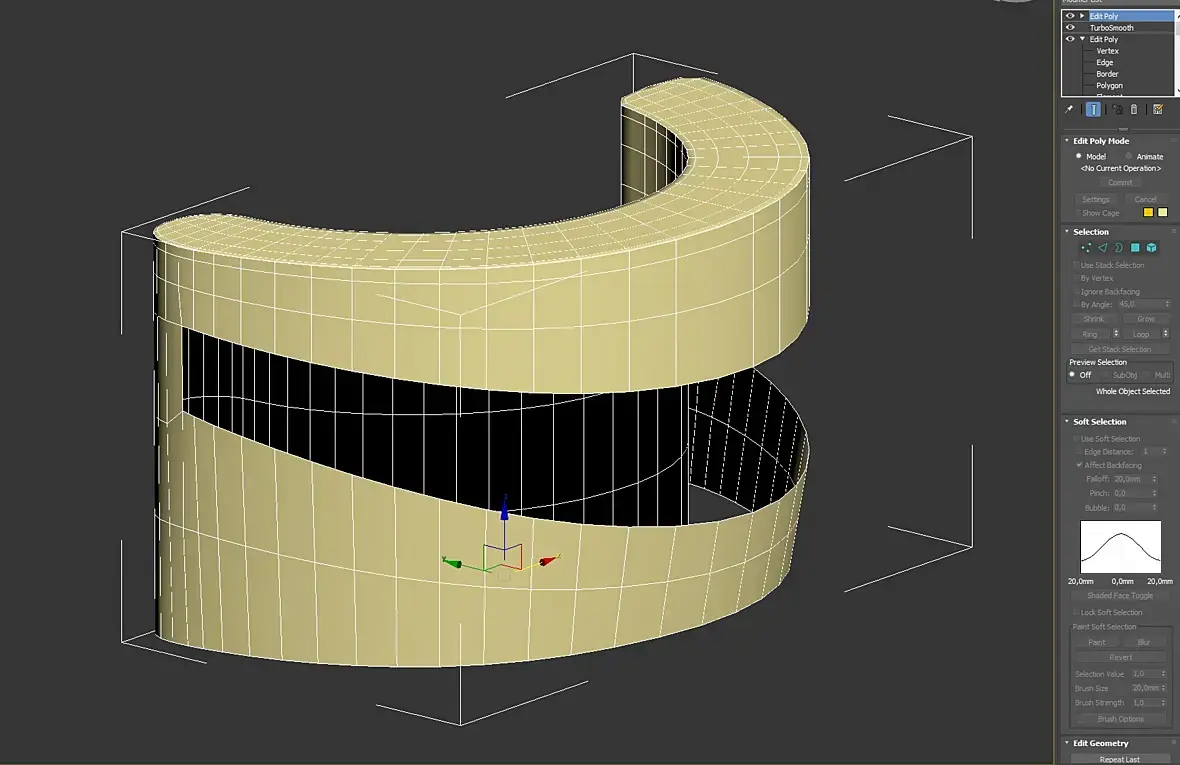
Task: Click the Brush Options button
Action: tap(1120, 719)
